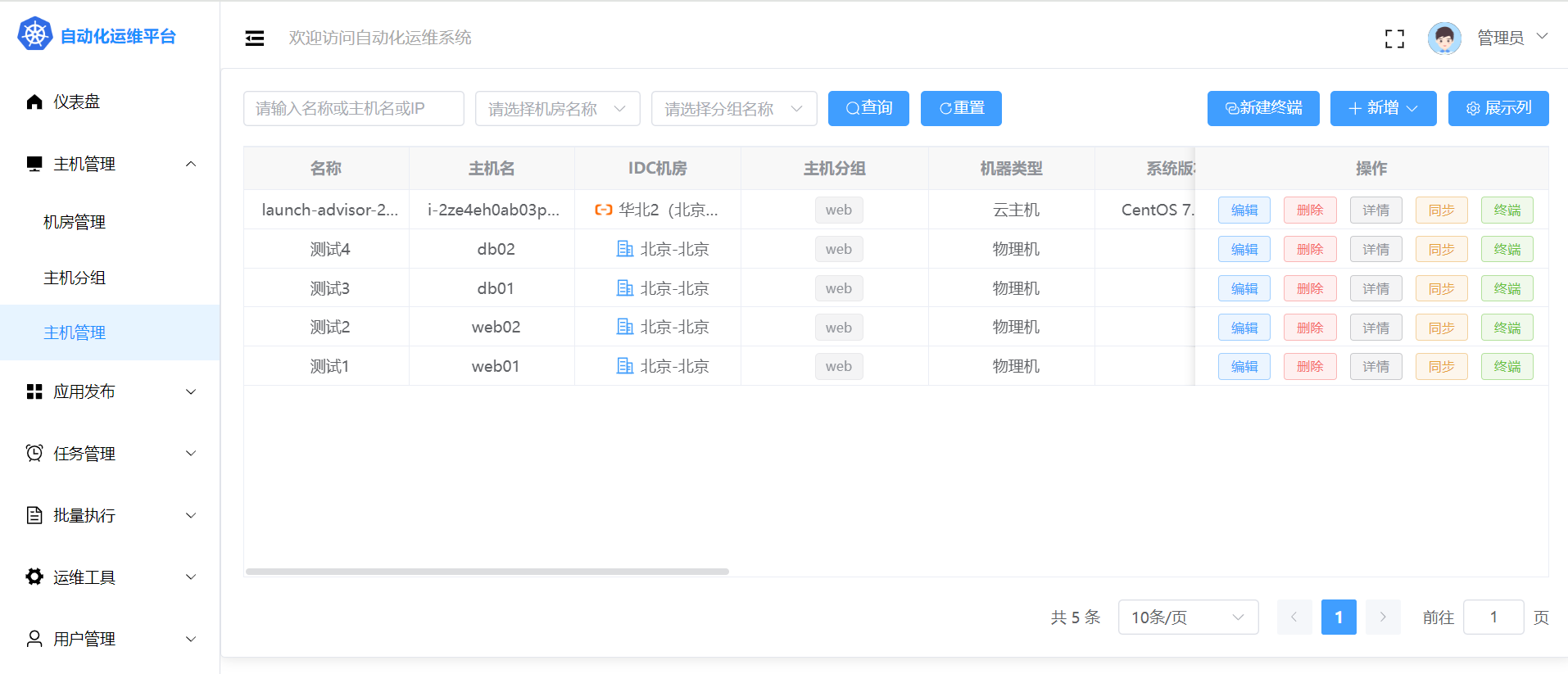Screen dimensions: 1568x674
Task: Click the 运维工具 gear icon
Action: (34, 577)
